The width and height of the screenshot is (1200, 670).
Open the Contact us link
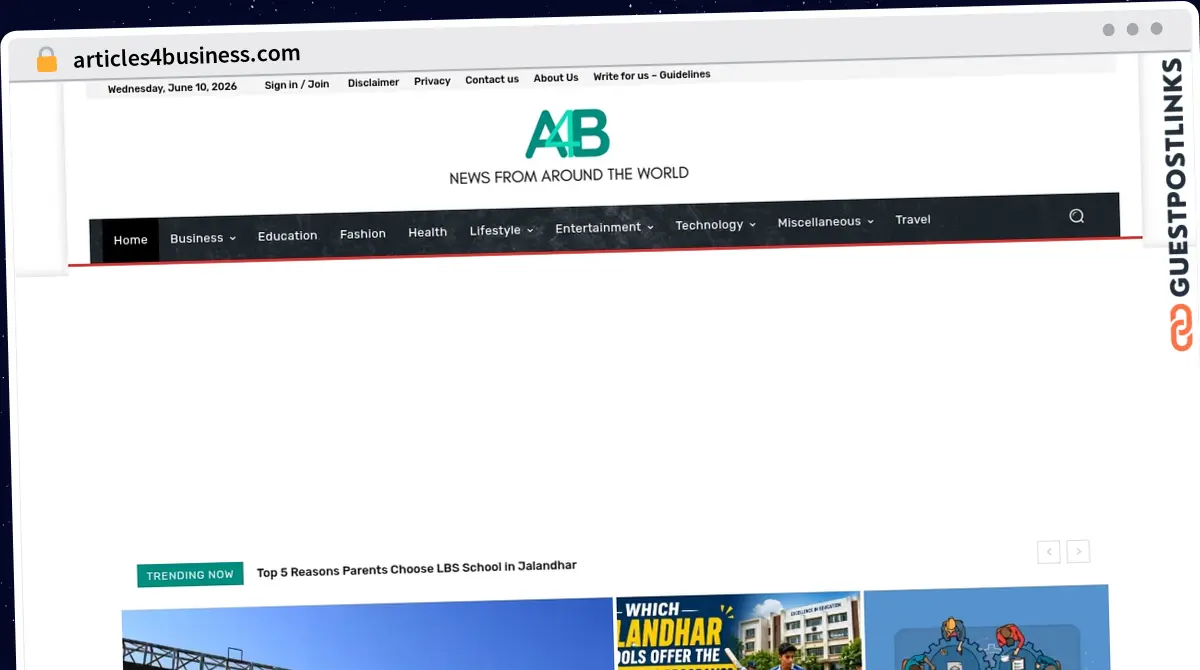(x=492, y=80)
